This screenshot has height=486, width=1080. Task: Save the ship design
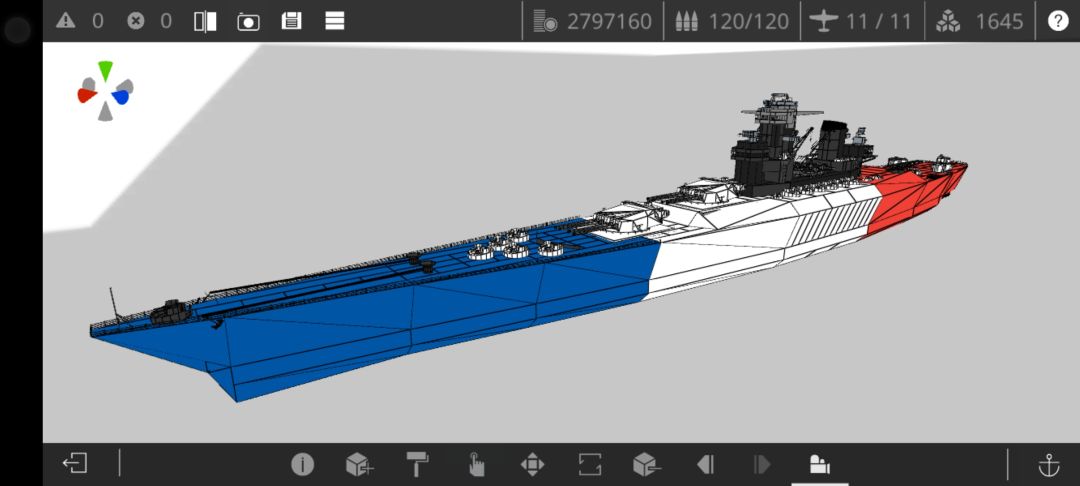pos(291,21)
